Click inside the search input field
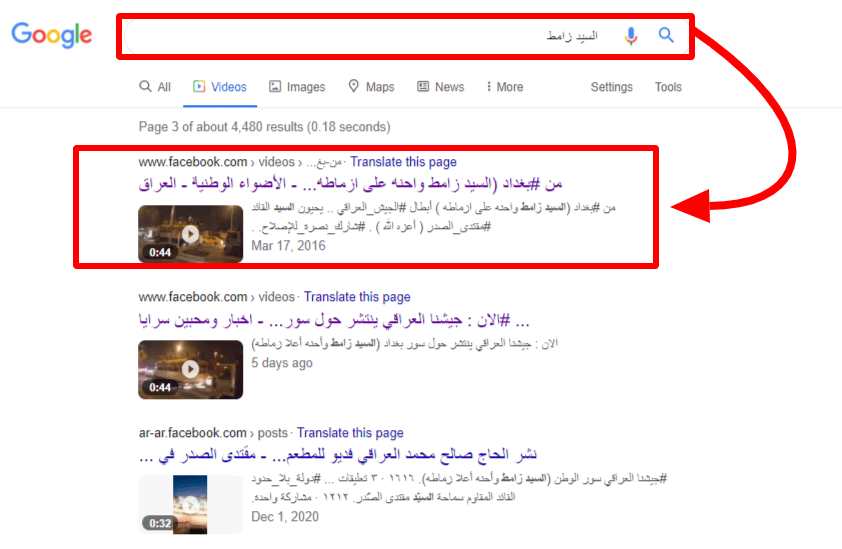 pyautogui.click(x=350, y=36)
